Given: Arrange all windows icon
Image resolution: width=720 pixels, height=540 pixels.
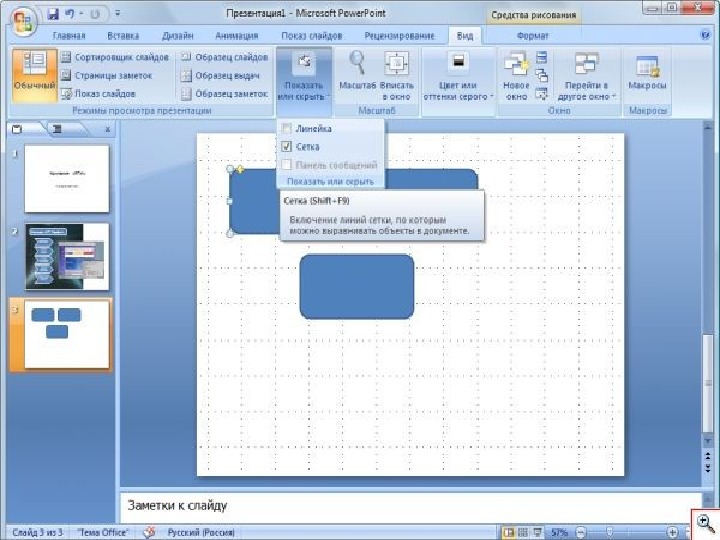Looking at the screenshot, I should pyautogui.click(x=542, y=58).
